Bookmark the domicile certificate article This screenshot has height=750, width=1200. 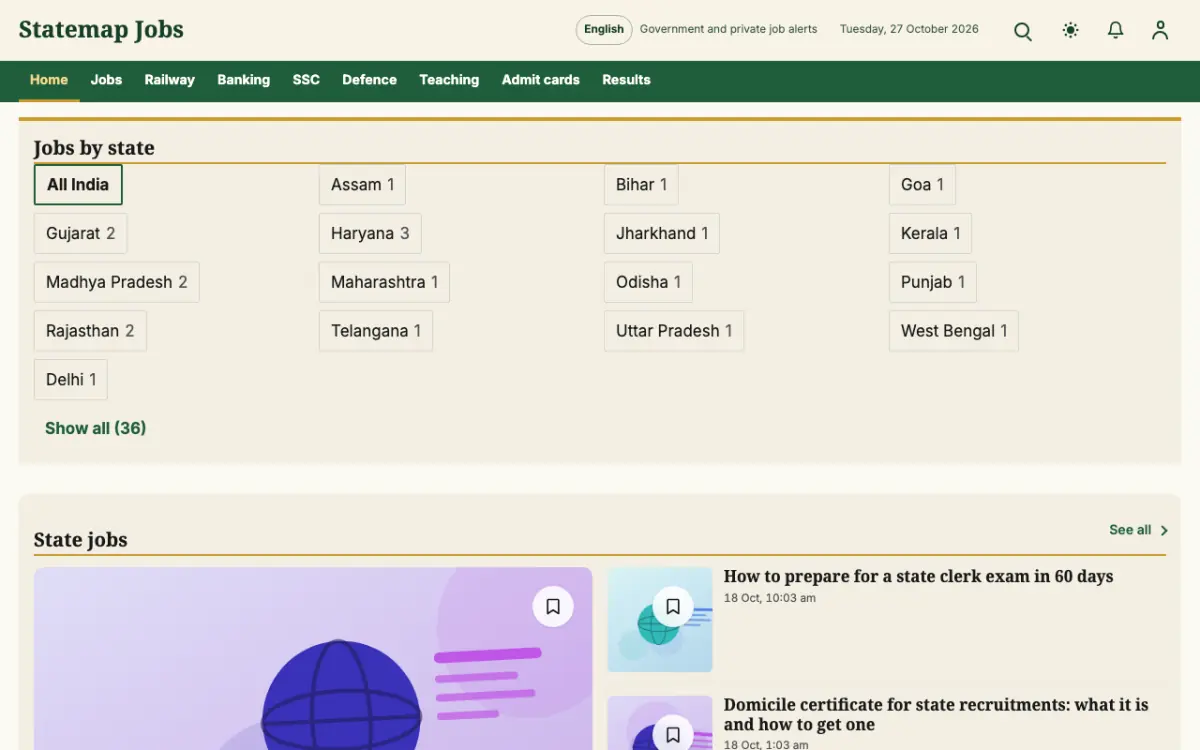(x=673, y=735)
